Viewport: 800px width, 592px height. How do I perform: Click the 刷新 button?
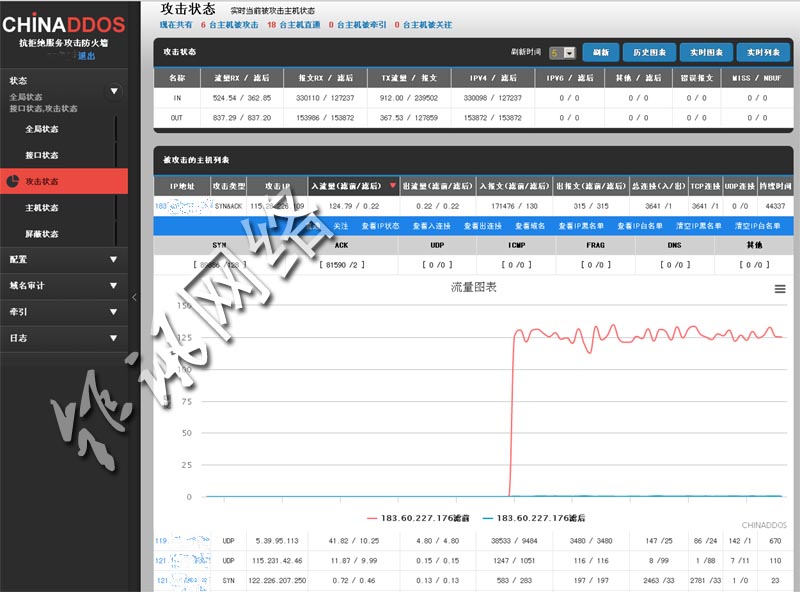[x=601, y=52]
